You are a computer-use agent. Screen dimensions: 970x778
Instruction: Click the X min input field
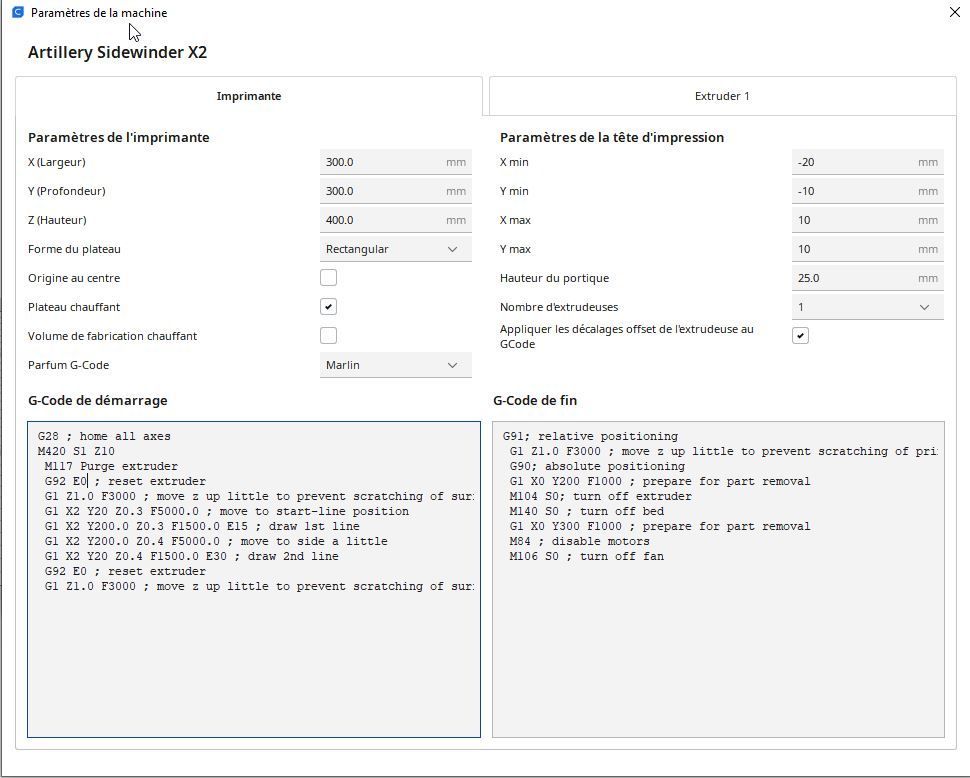click(x=868, y=162)
